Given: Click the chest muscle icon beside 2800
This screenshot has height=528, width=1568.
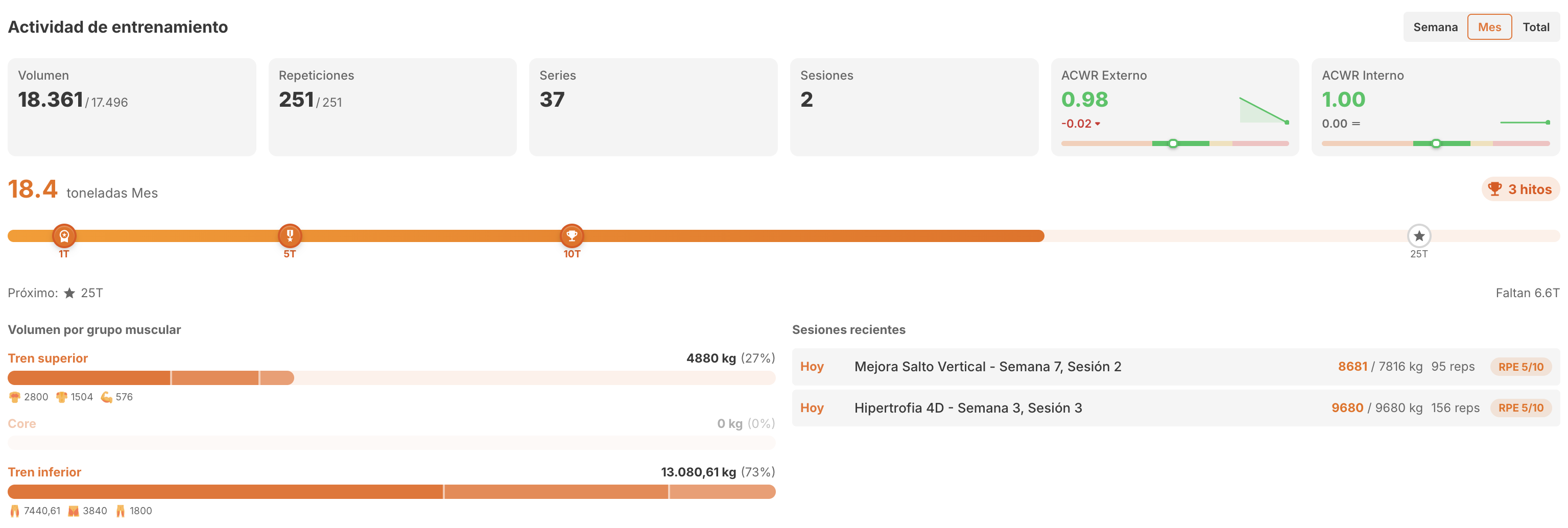Looking at the screenshot, I should (x=15, y=397).
